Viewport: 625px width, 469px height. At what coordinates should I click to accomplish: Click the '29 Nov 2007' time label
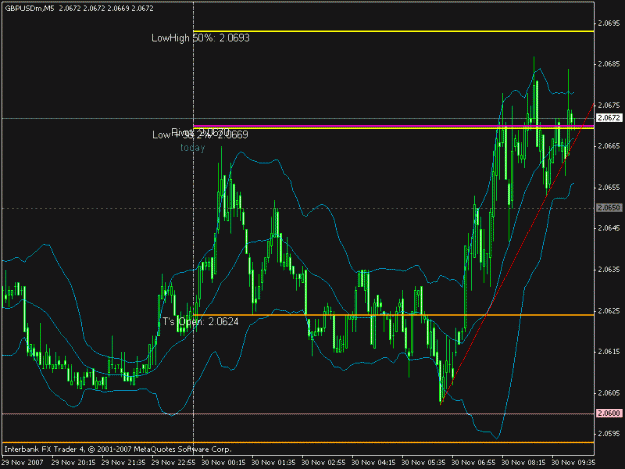[23, 463]
